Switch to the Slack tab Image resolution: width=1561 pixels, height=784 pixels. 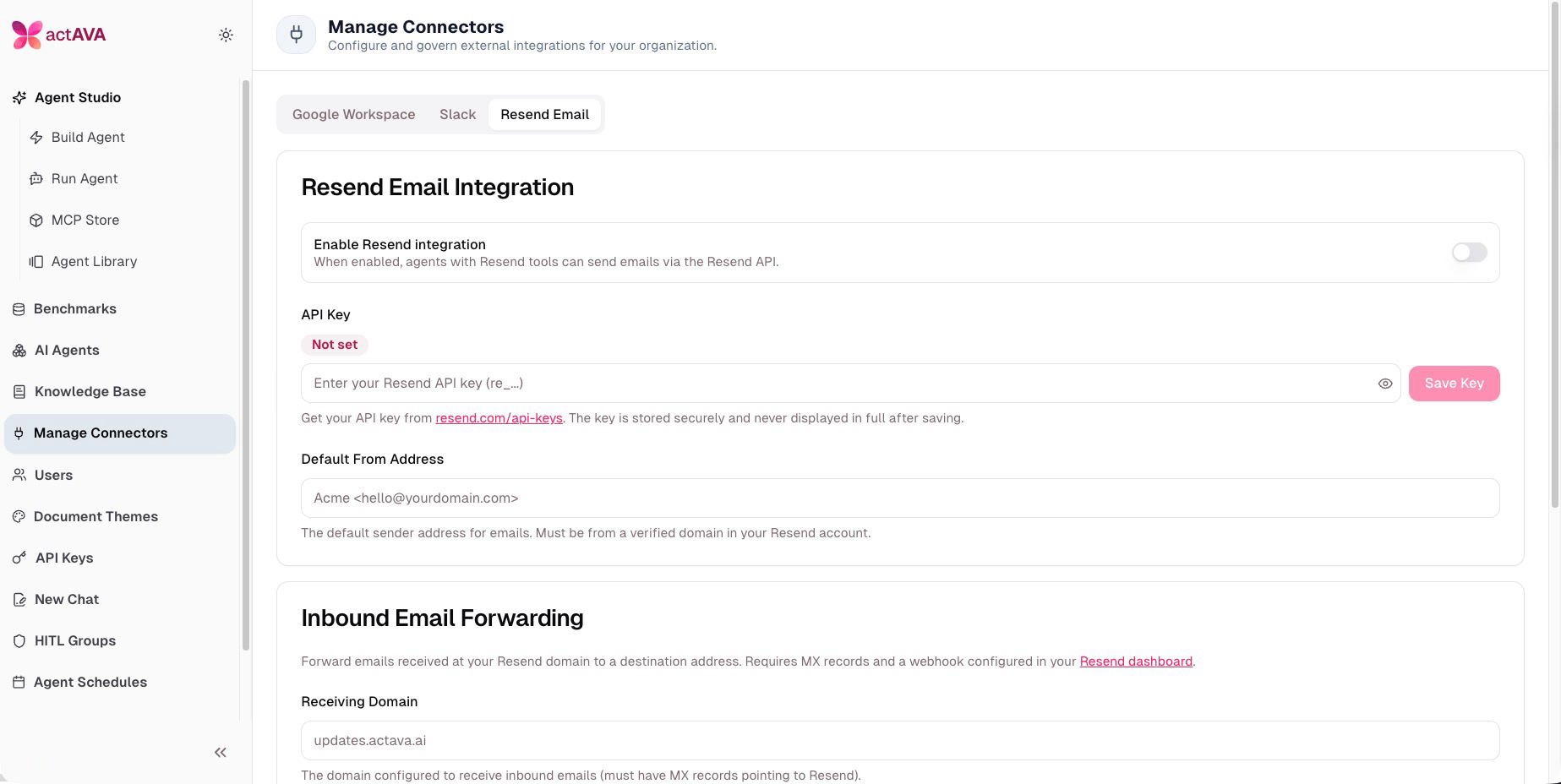point(458,114)
